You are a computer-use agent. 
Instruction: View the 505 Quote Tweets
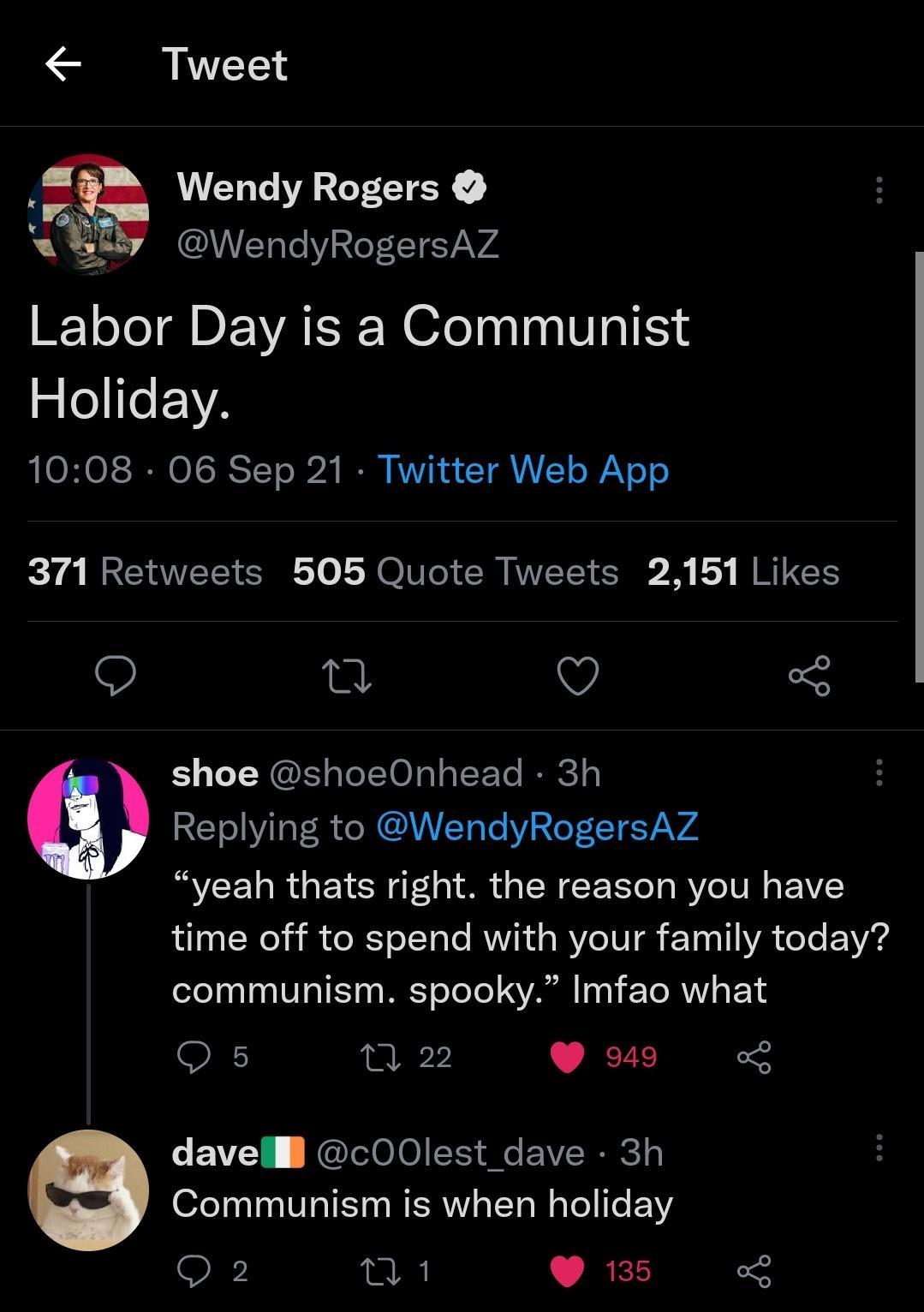click(456, 571)
